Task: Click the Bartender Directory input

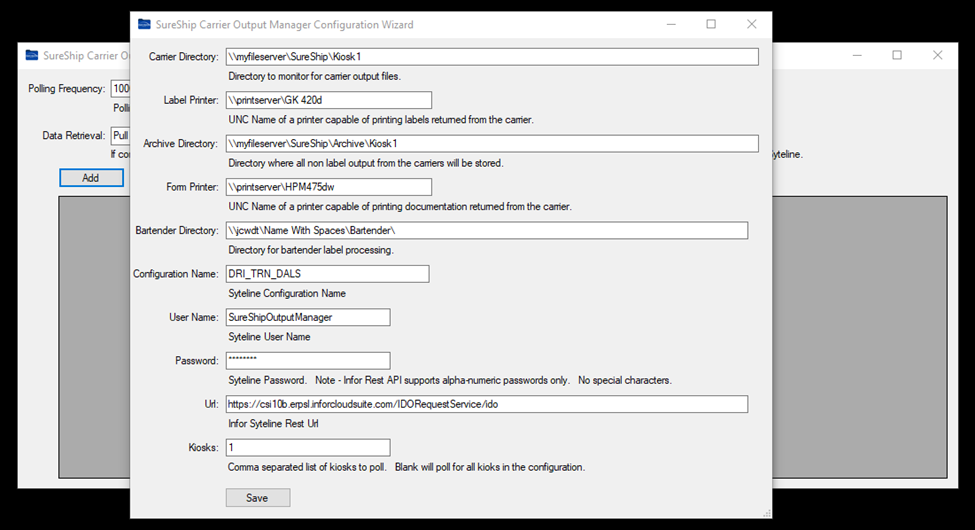Action: (486, 231)
